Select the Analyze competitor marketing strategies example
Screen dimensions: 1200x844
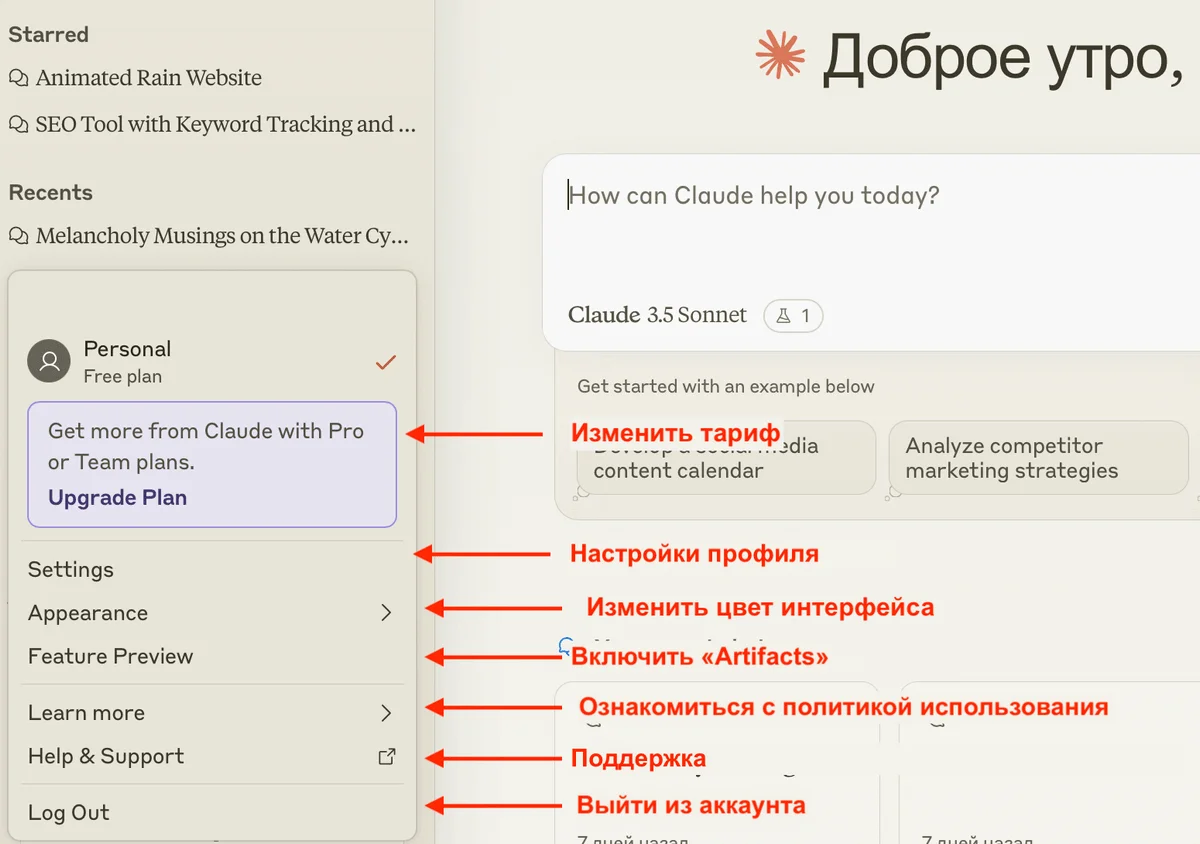[x=1038, y=458]
